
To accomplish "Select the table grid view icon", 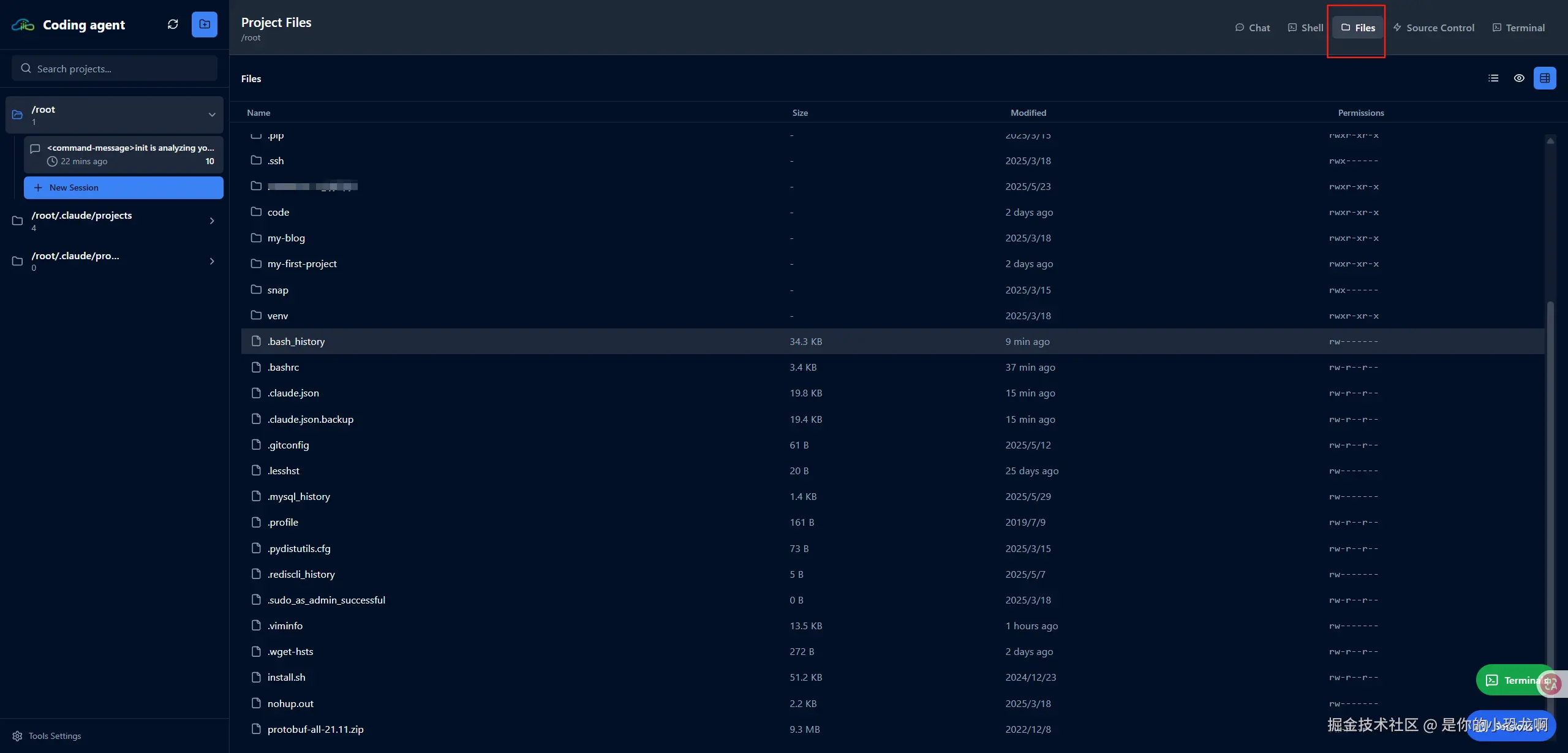I will (1545, 78).
